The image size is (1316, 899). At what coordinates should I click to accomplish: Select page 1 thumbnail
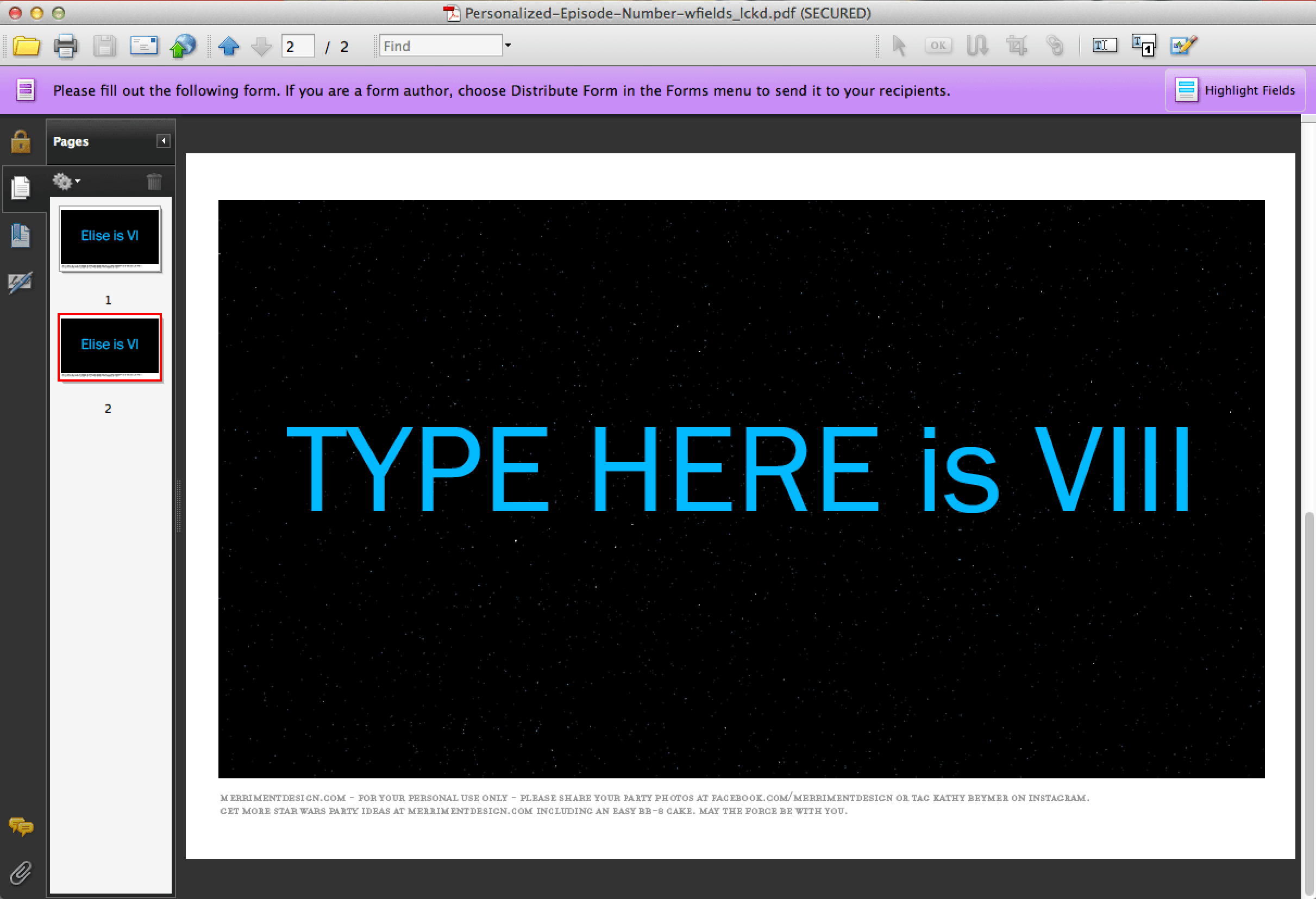click(x=110, y=239)
